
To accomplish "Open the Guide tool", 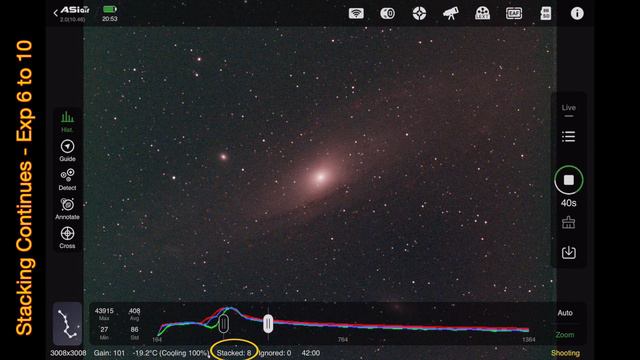I will point(67,151).
